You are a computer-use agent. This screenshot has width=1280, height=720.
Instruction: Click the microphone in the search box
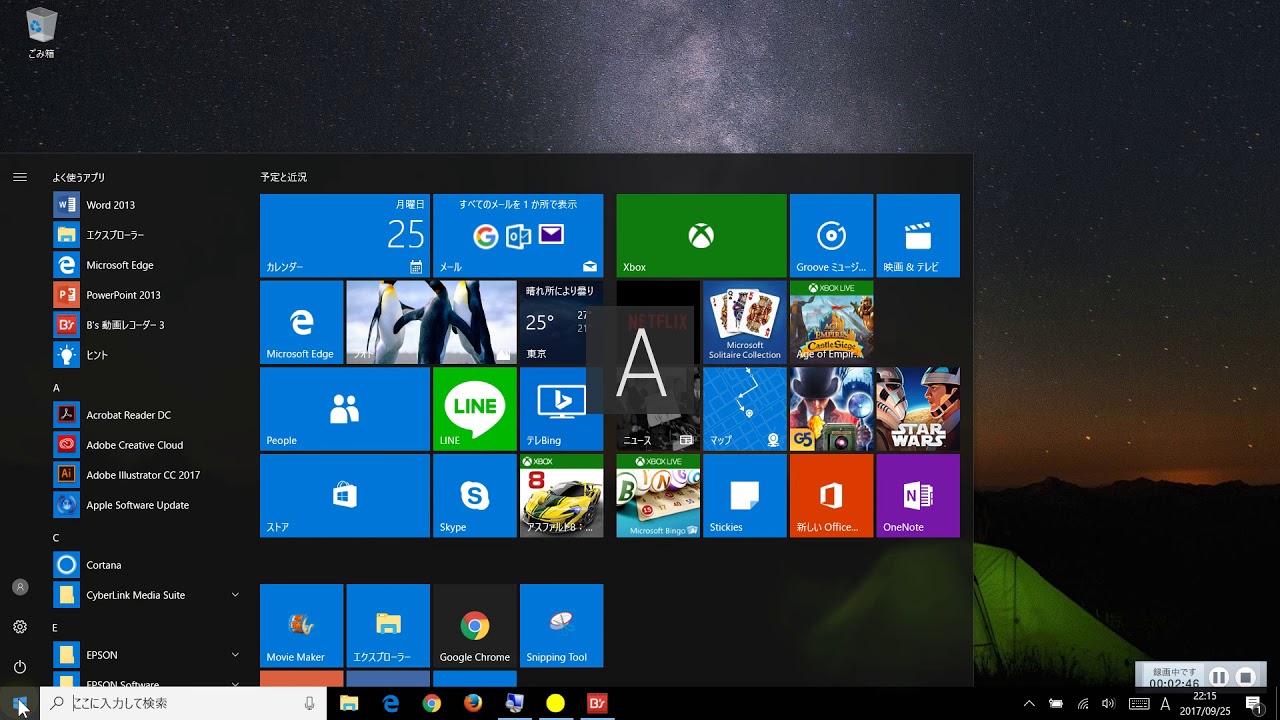[x=309, y=704]
